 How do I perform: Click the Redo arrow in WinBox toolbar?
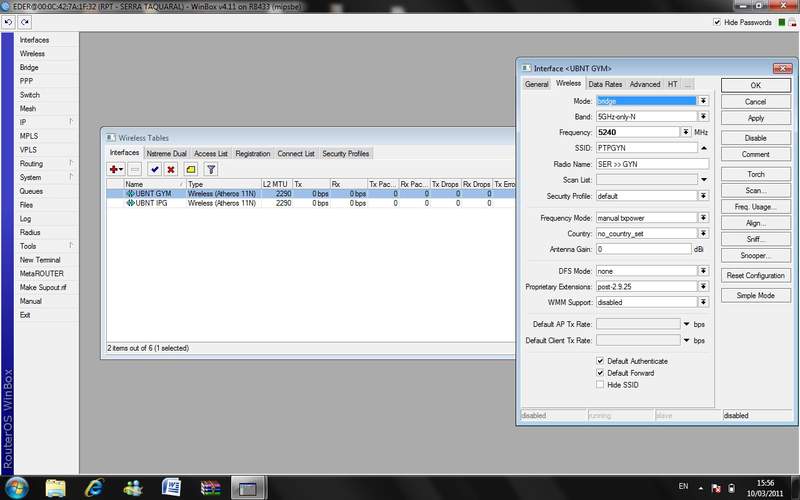click(24, 22)
